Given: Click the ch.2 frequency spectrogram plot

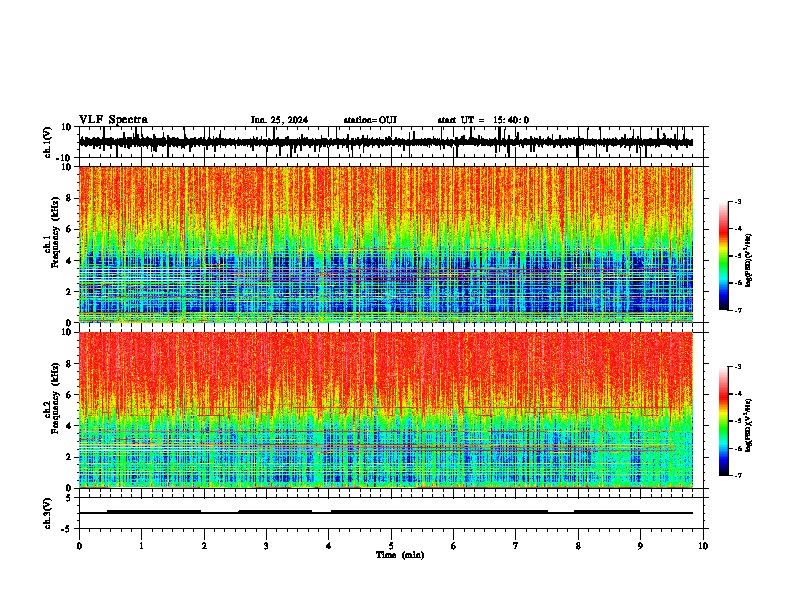Looking at the screenshot, I should point(386,410).
